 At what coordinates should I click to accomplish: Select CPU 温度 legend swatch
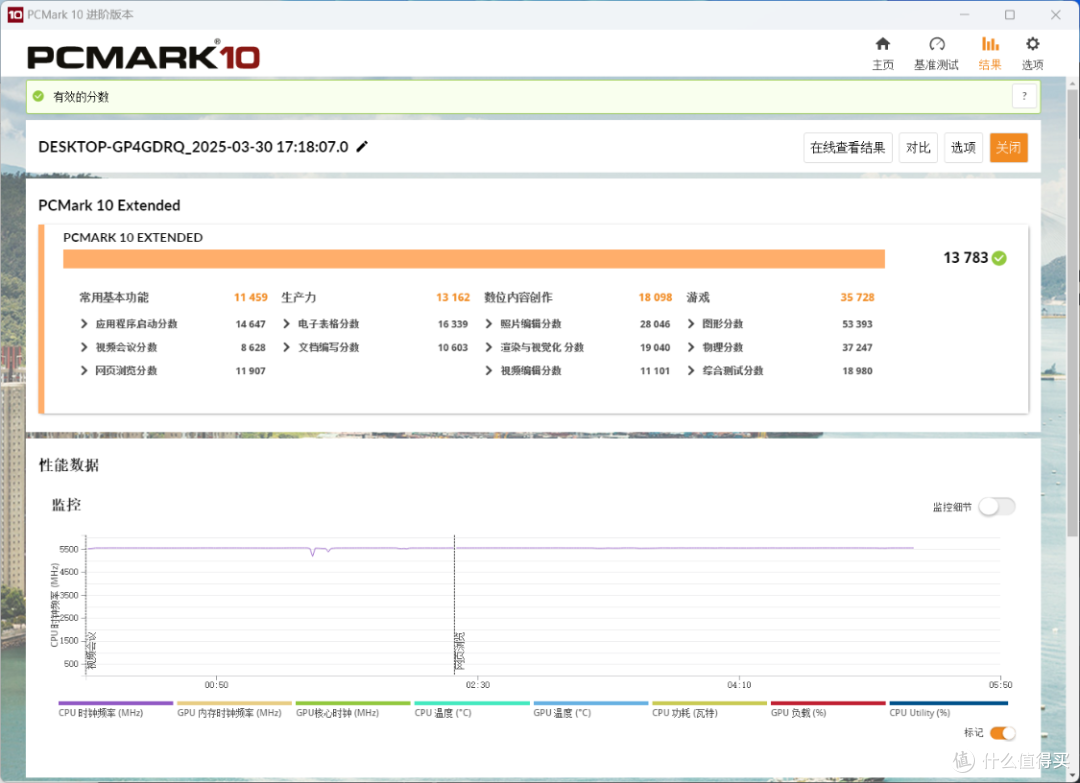click(472, 703)
